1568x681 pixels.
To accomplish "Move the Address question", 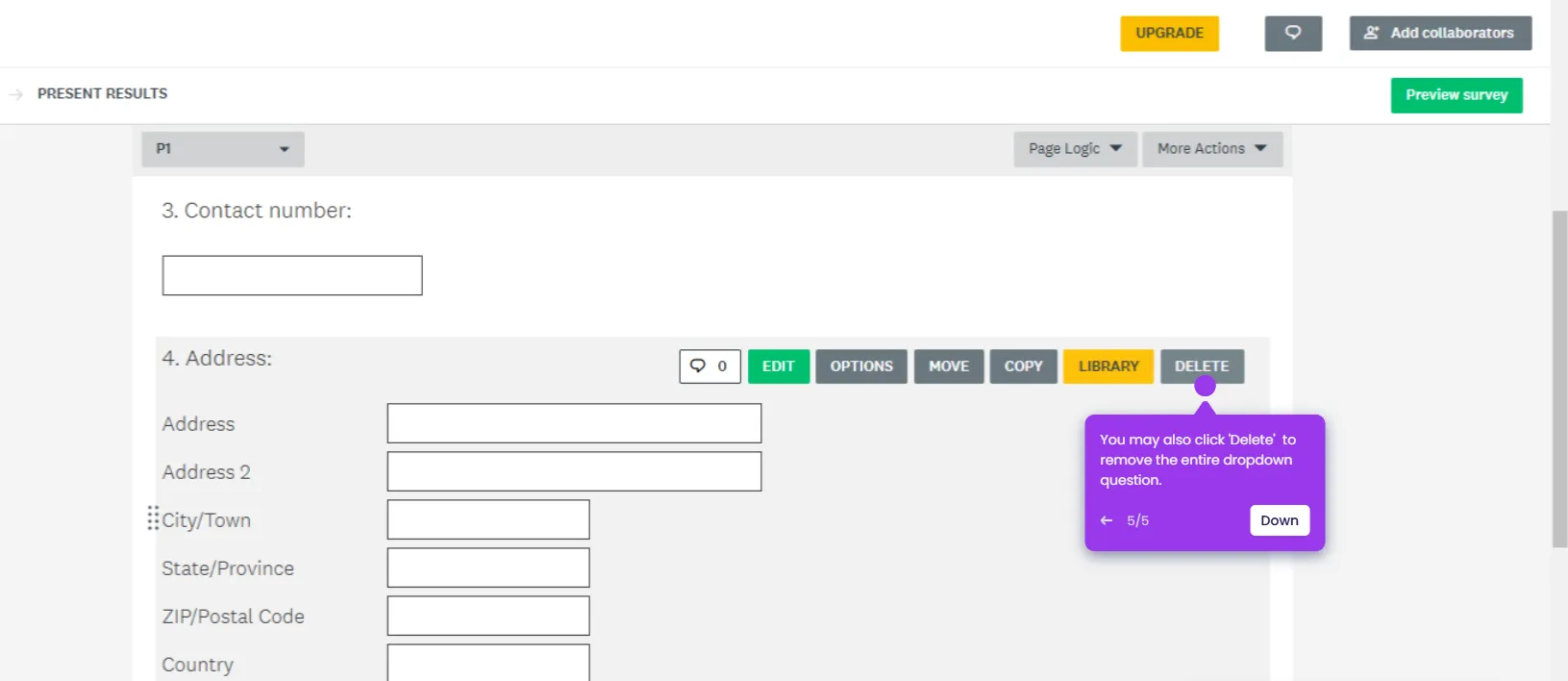I will [949, 366].
